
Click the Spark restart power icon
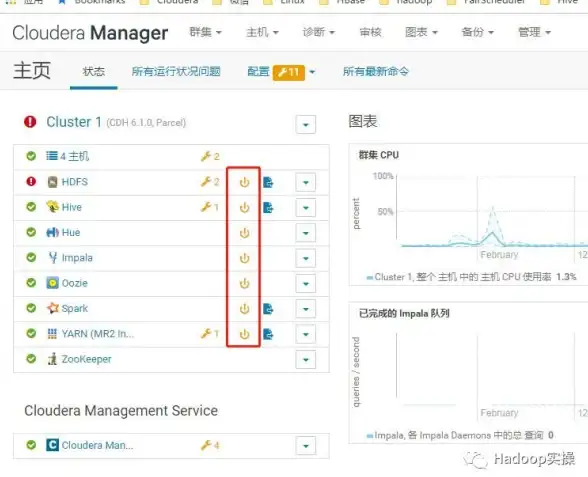244,309
